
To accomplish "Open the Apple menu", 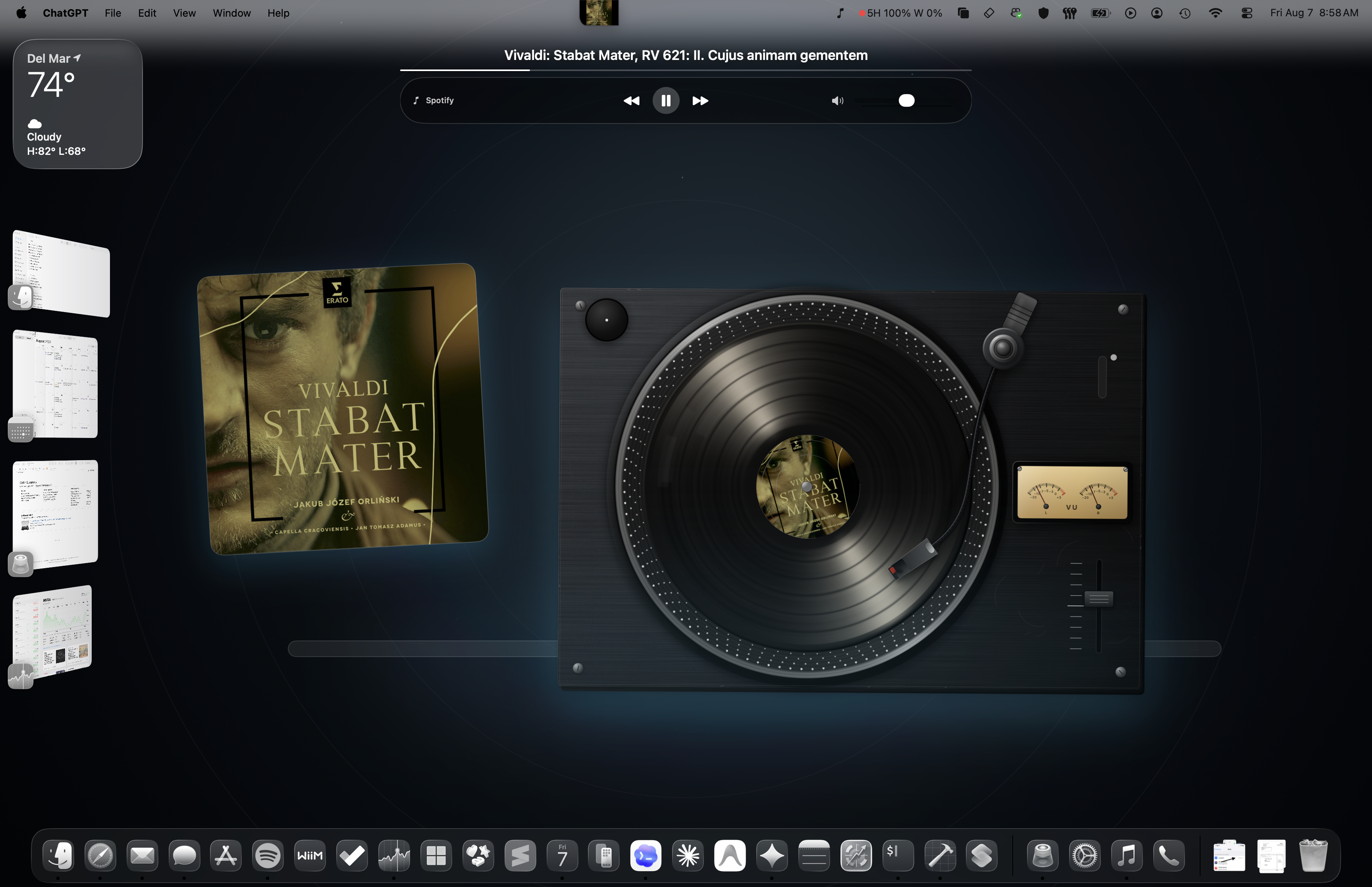I will [x=21, y=13].
